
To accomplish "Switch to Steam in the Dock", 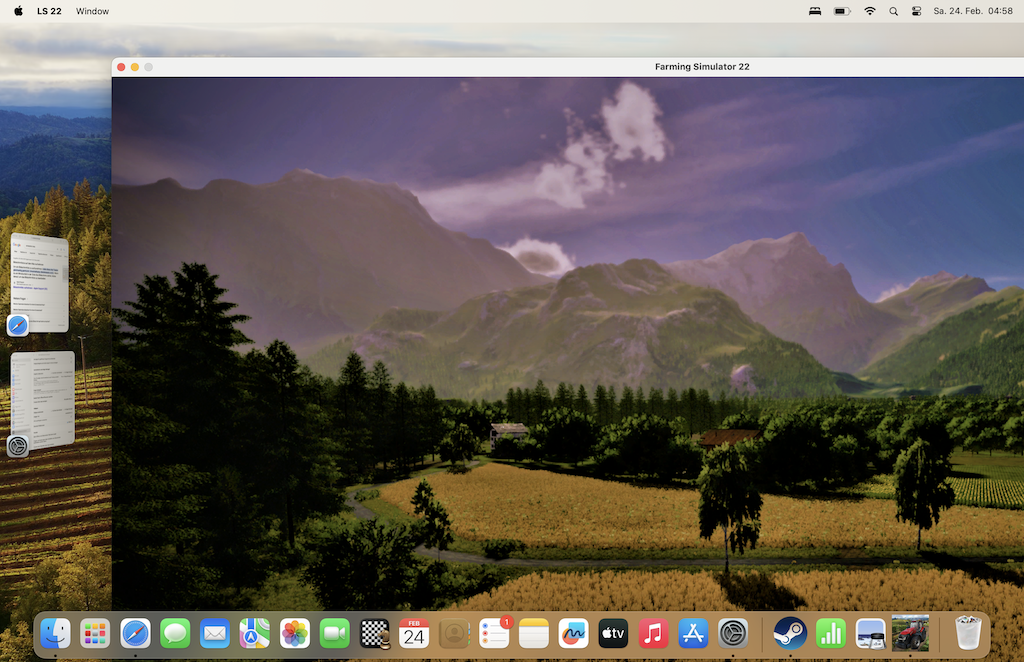I will 790,633.
